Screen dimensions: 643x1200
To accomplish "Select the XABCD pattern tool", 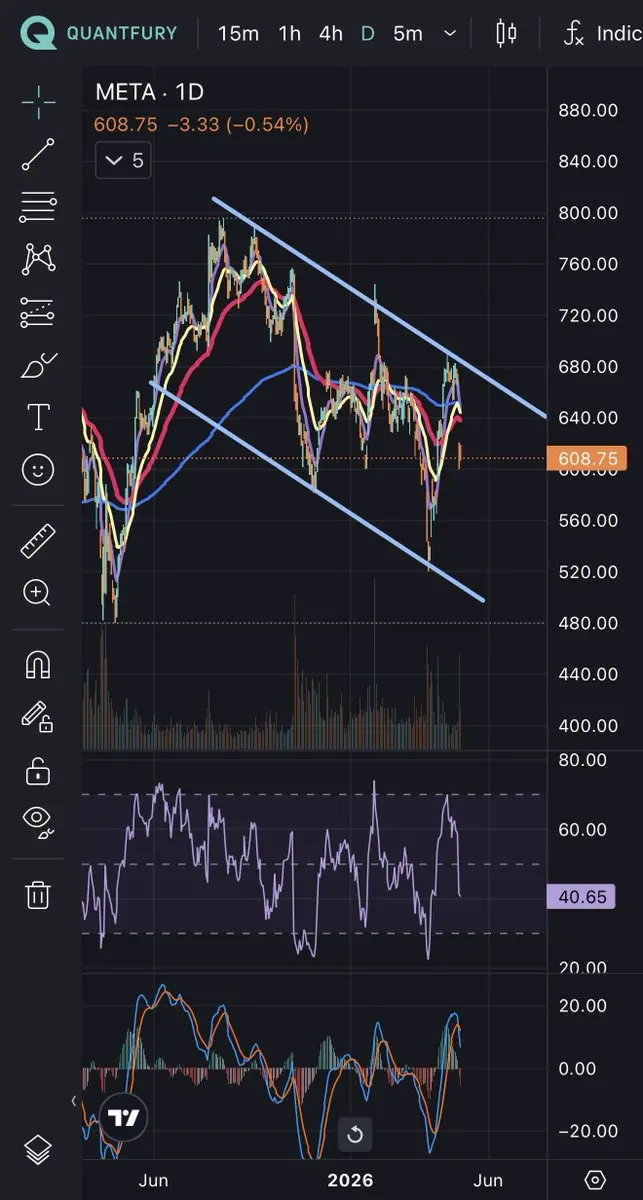I will 38,260.
